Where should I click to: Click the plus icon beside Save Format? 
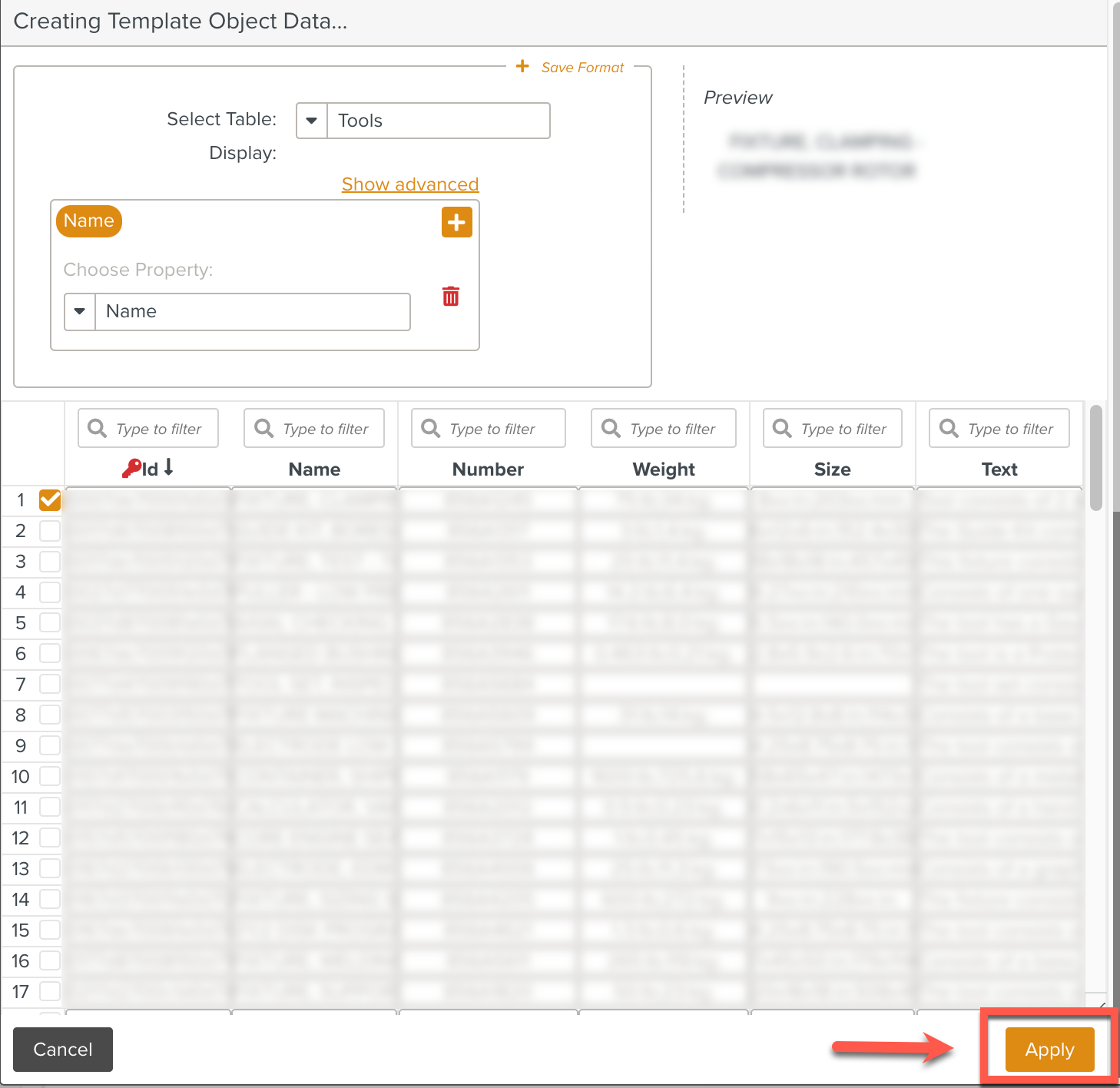pos(522,67)
